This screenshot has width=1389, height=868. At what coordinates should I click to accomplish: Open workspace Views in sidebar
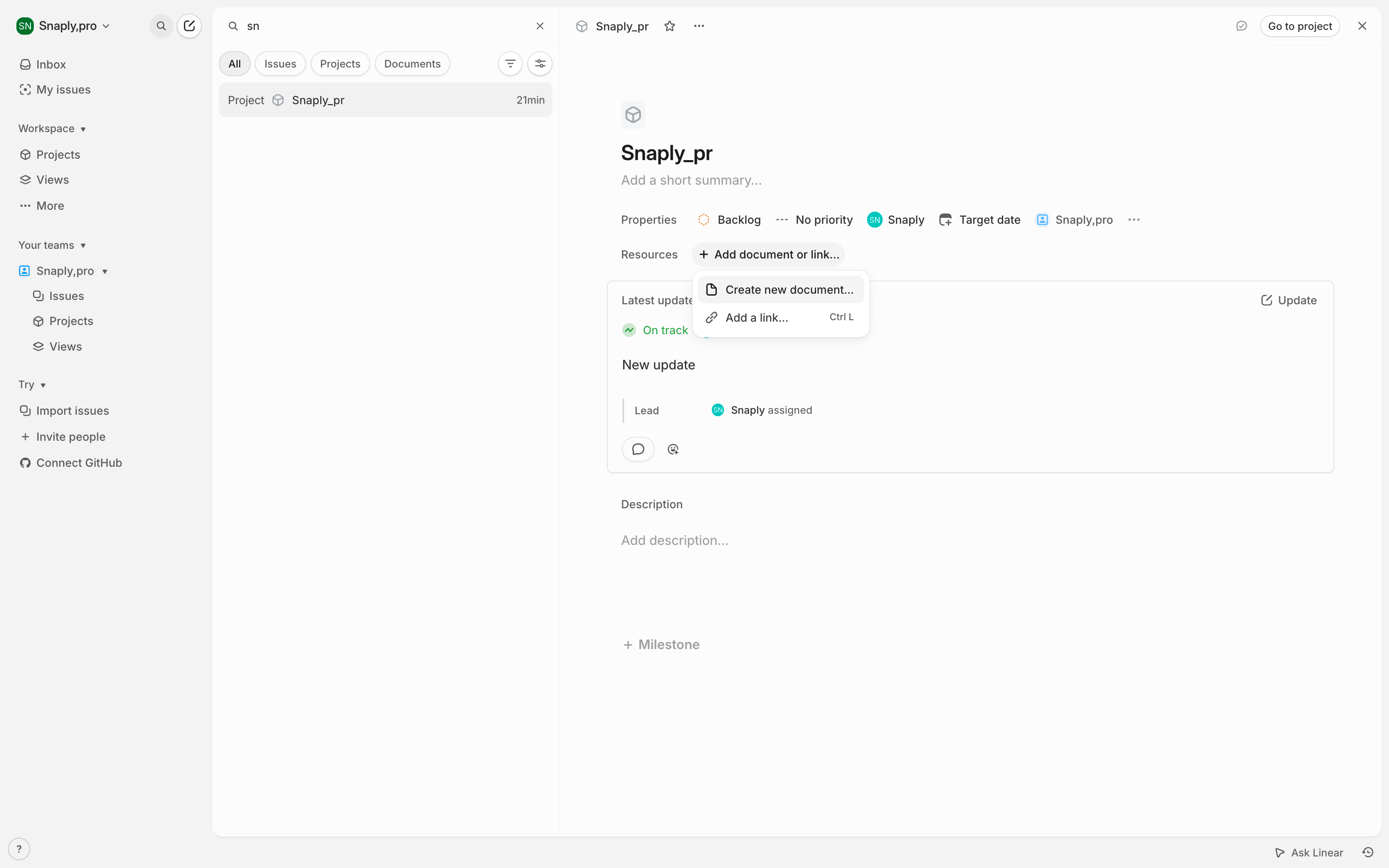click(44, 180)
